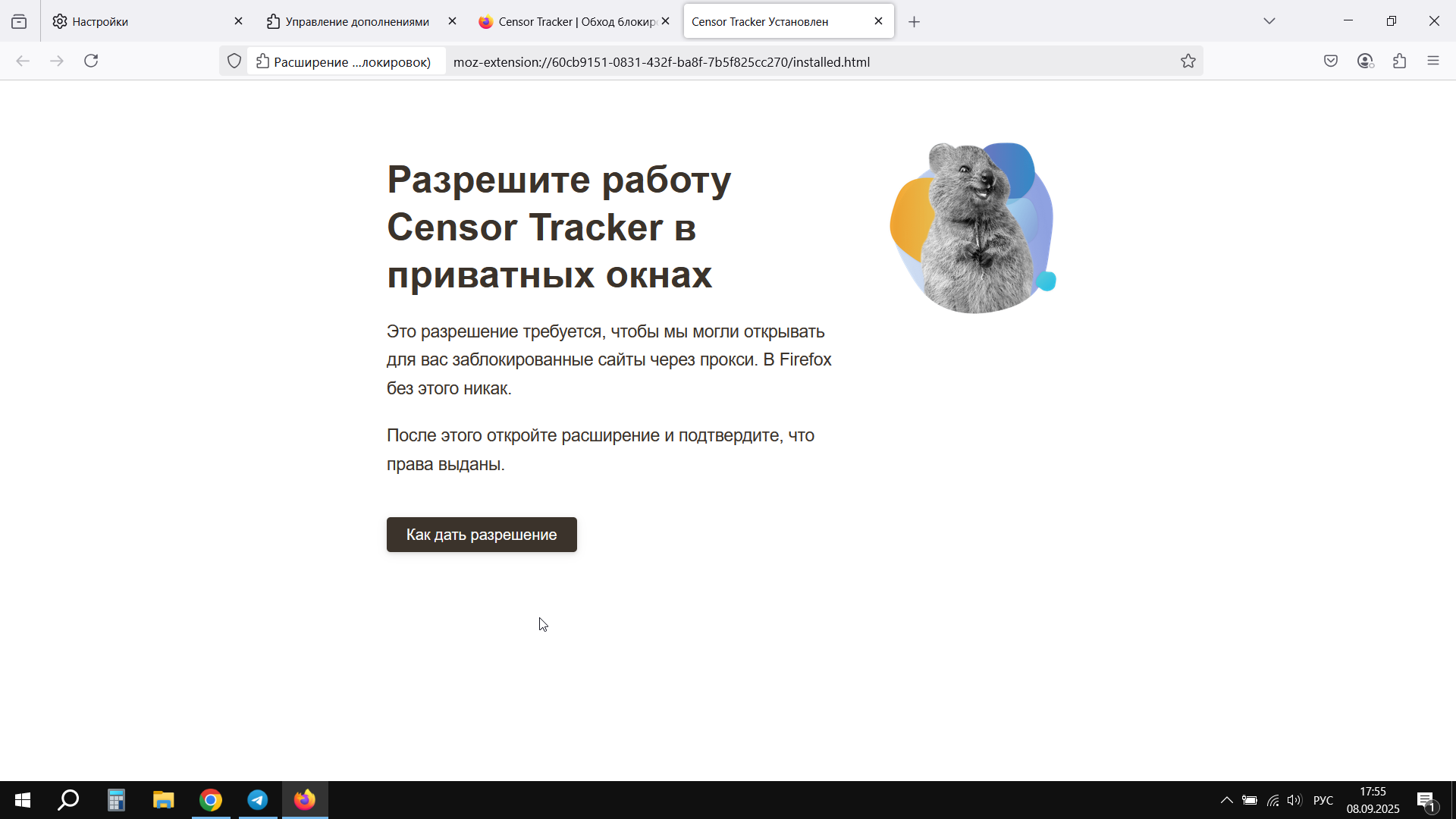Viewport: 1456px width, 819px height.
Task: Click the Firefox taskbar icon
Action: [305, 800]
